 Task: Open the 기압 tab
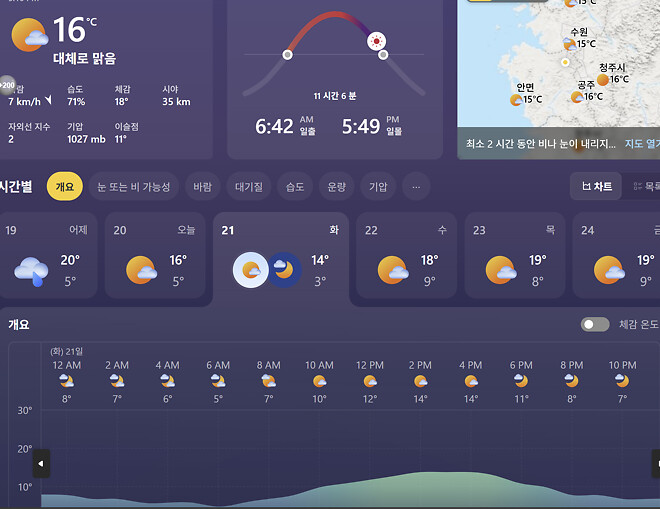click(378, 187)
